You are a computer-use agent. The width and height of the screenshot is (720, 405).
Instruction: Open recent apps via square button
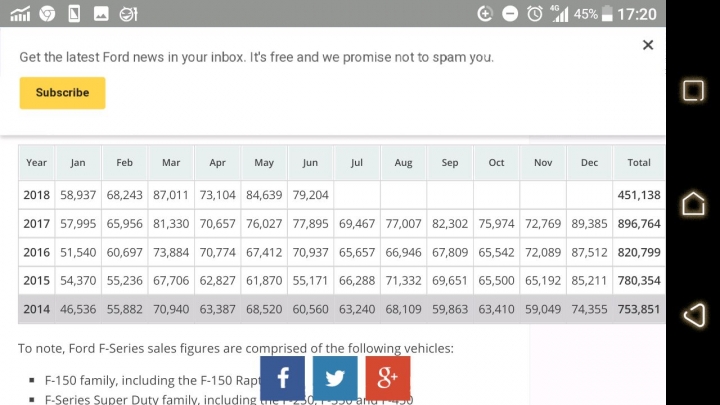tap(693, 90)
